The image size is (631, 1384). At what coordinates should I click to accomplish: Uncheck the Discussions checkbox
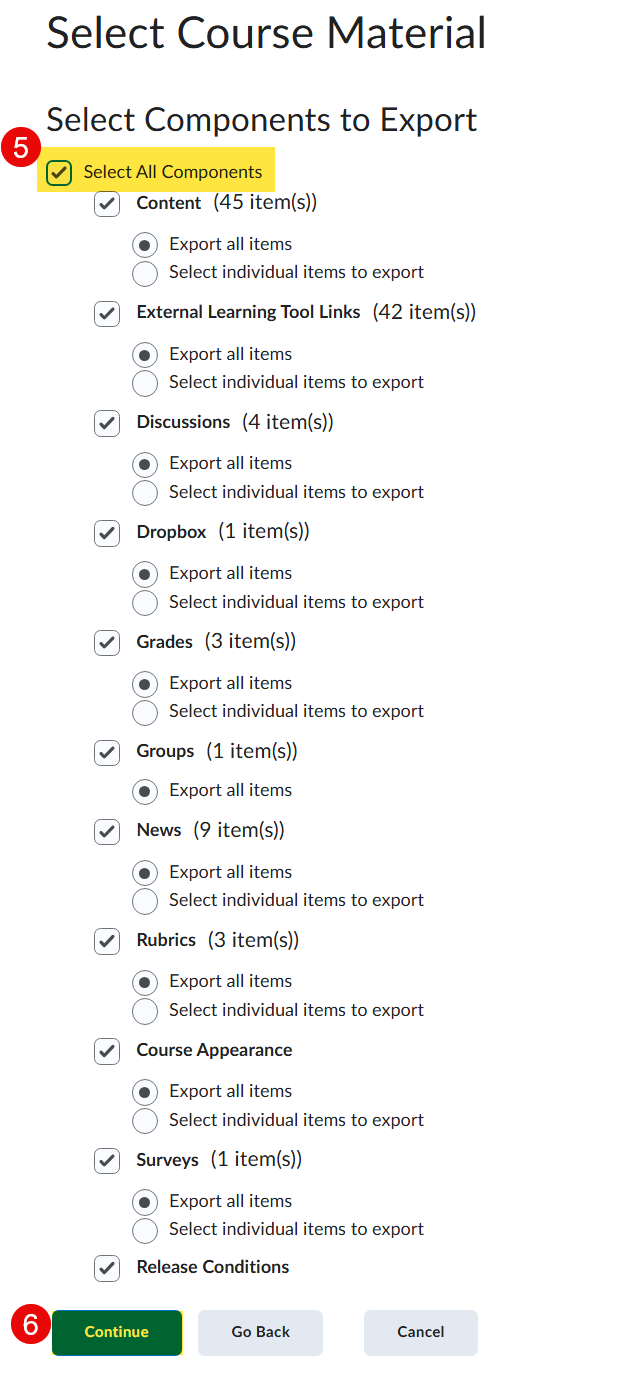107,423
